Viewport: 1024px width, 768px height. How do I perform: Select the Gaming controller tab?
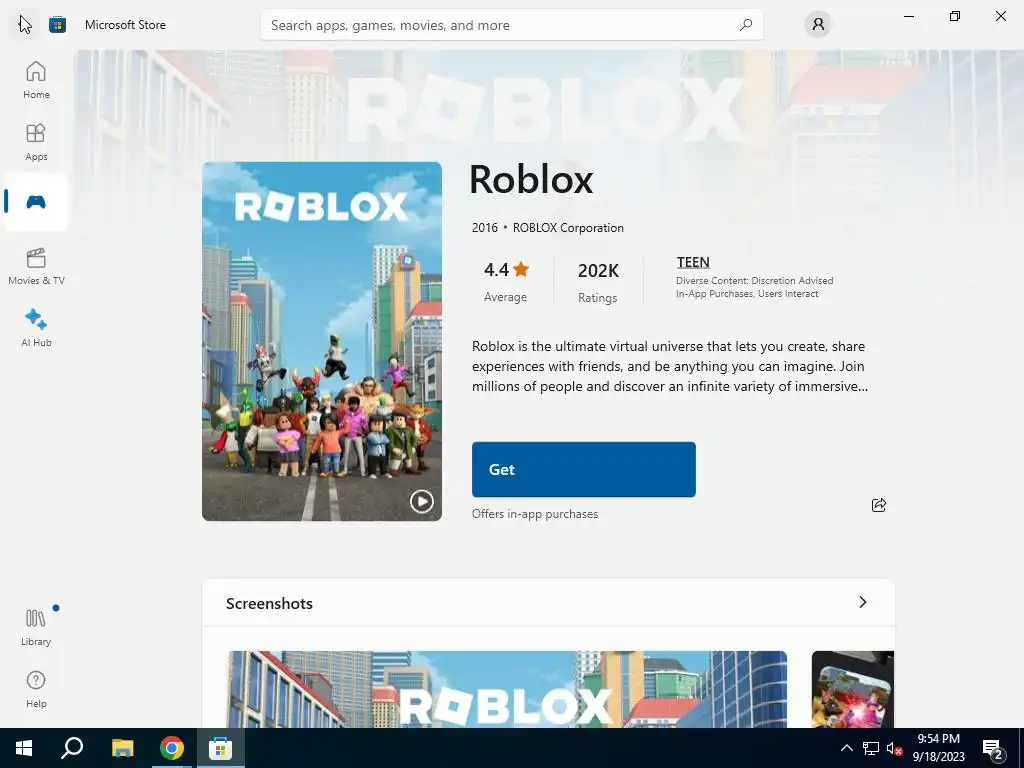point(36,202)
